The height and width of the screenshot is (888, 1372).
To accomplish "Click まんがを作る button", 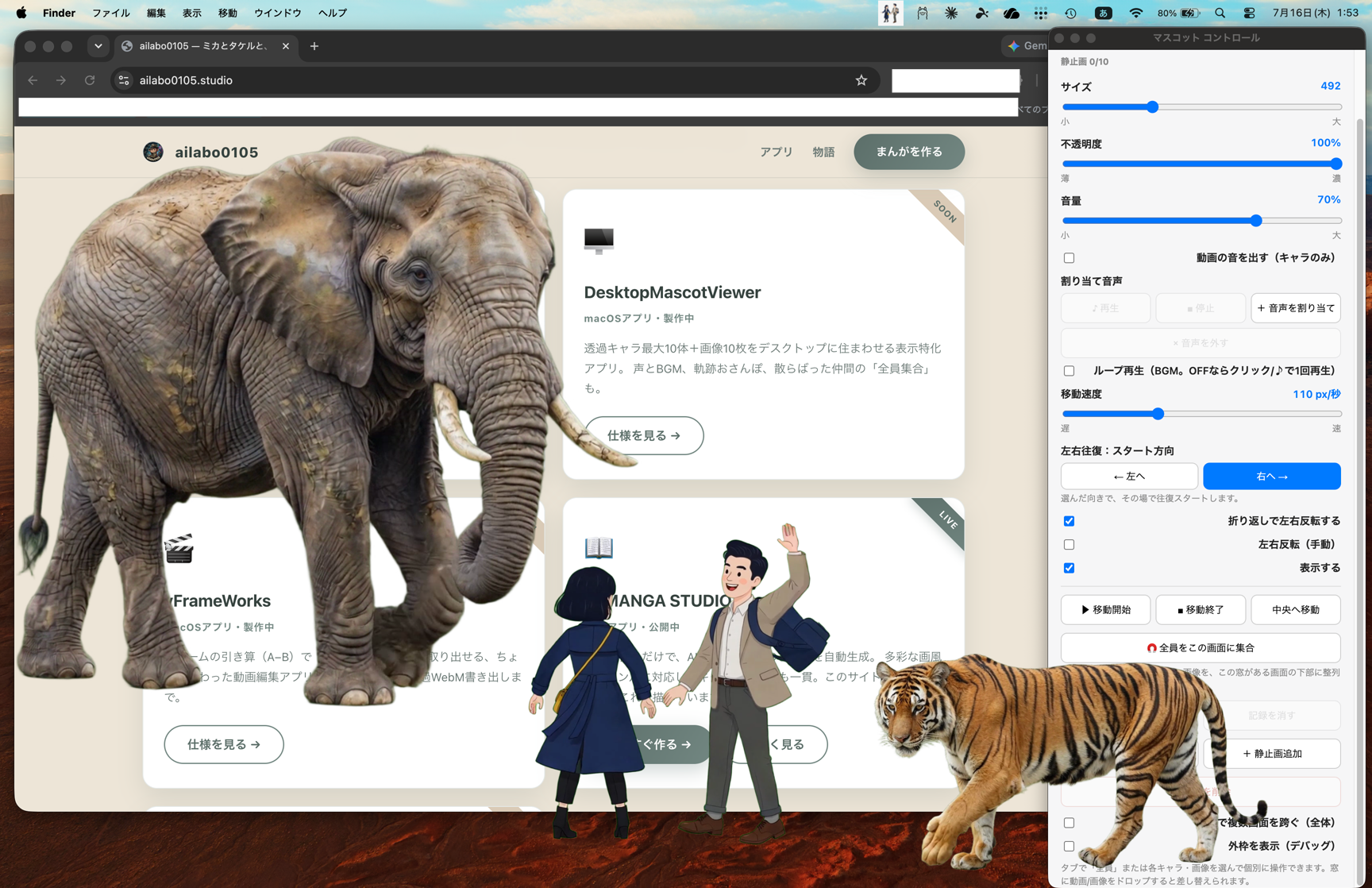I will click(909, 152).
